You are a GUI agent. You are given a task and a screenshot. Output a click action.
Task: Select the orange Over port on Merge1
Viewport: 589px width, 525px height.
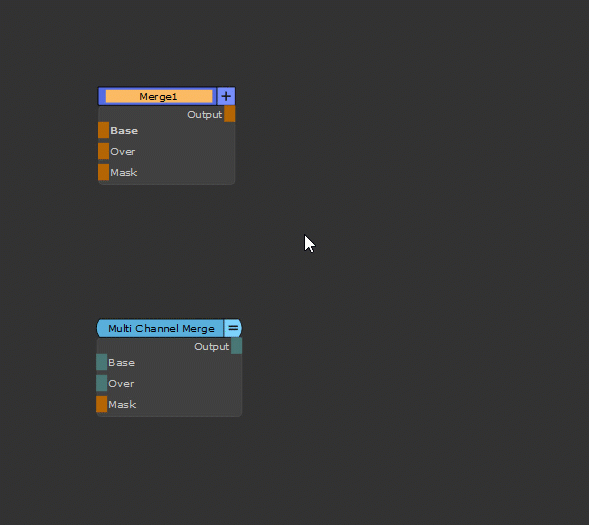103,151
